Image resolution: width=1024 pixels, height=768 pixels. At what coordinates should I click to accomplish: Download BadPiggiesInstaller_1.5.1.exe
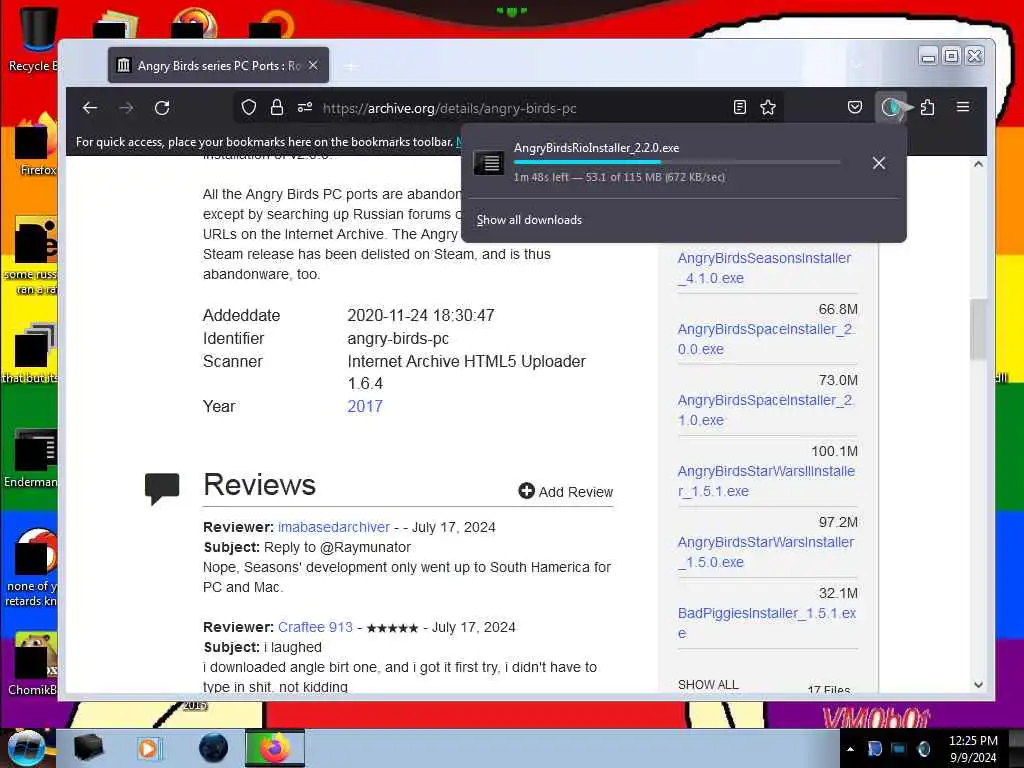(x=767, y=623)
